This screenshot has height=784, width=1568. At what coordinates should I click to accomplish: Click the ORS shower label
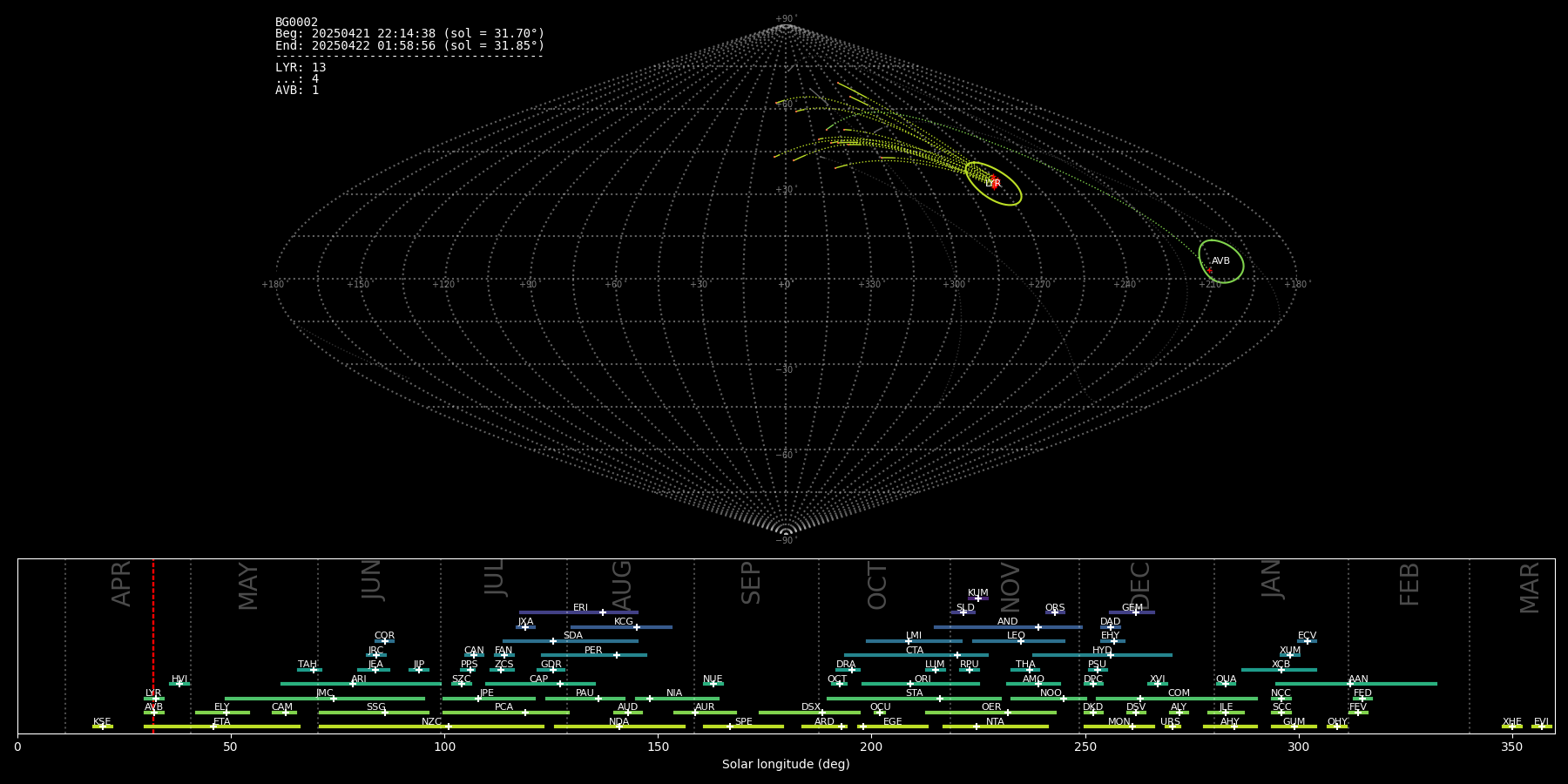[1055, 608]
